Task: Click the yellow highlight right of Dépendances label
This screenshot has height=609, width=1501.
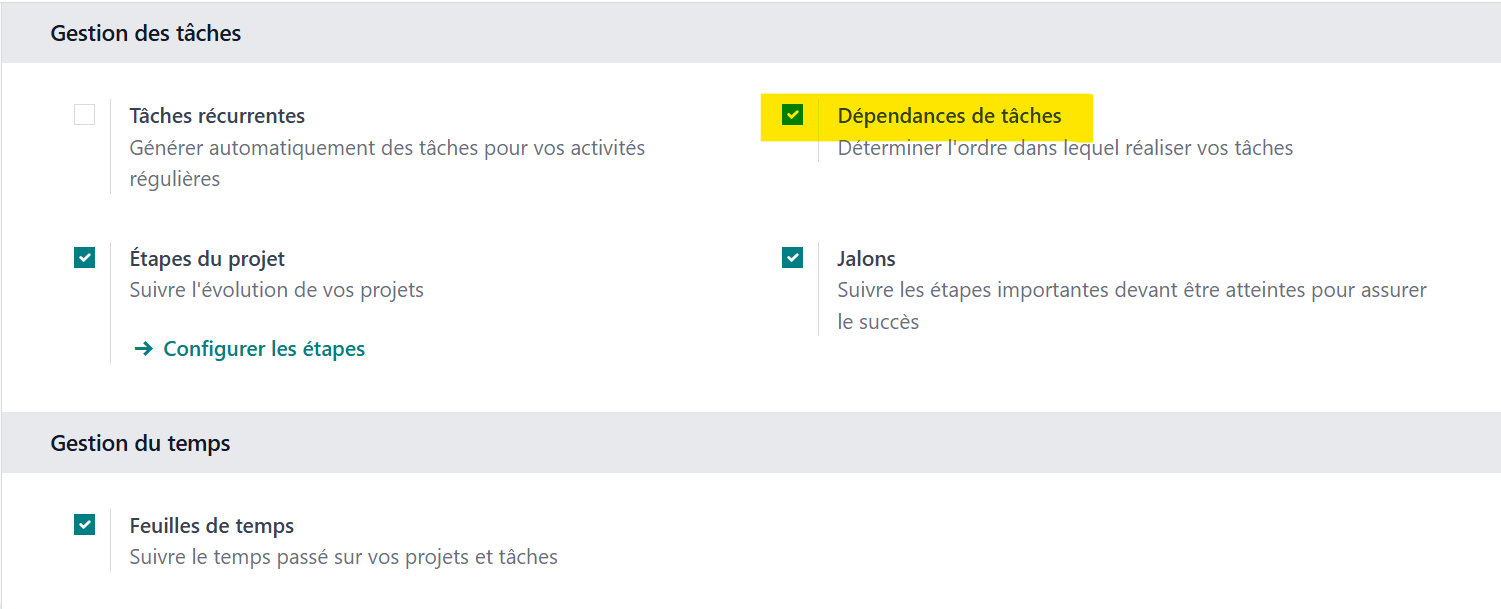Action: [1078, 117]
